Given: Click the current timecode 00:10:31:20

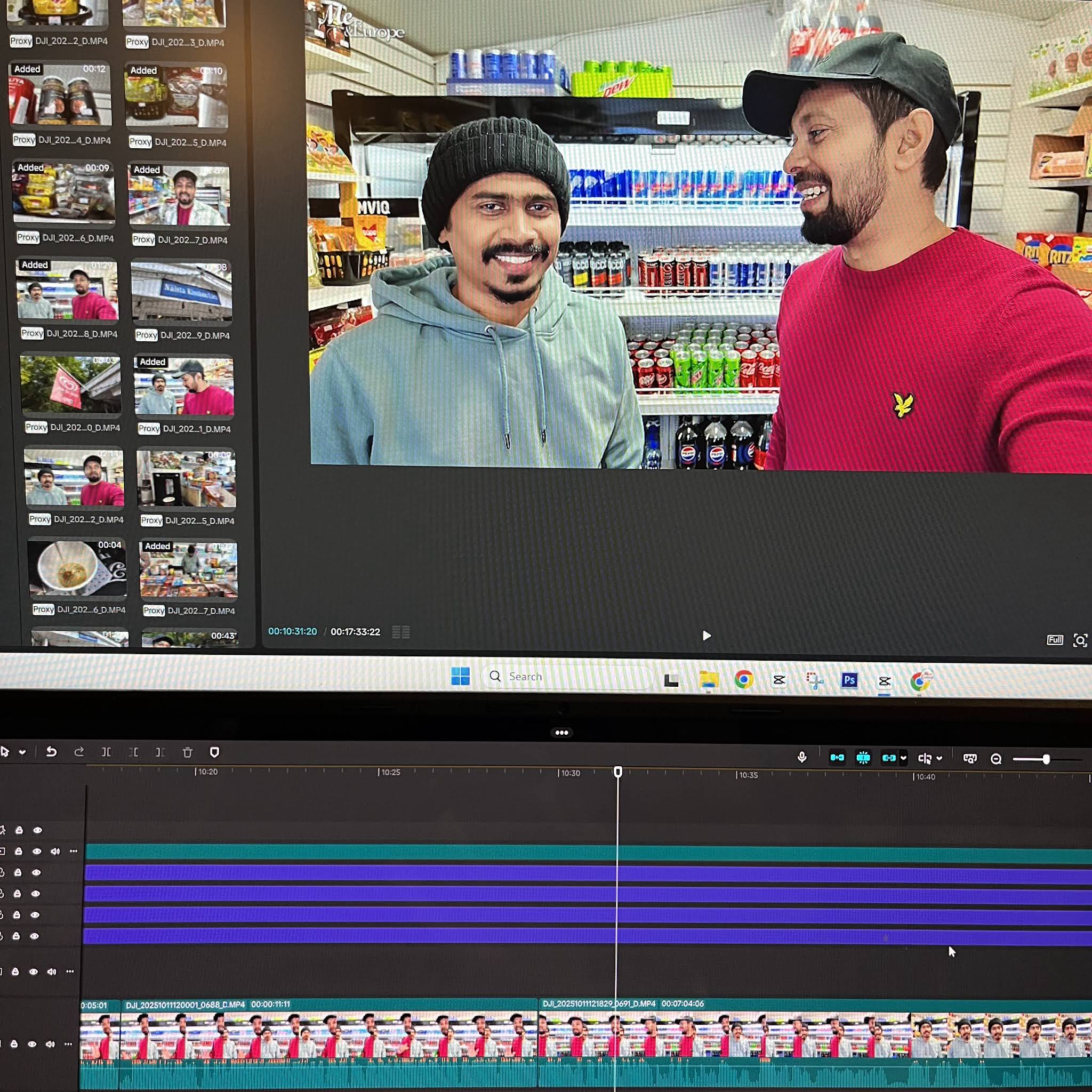Looking at the screenshot, I should point(292,631).
